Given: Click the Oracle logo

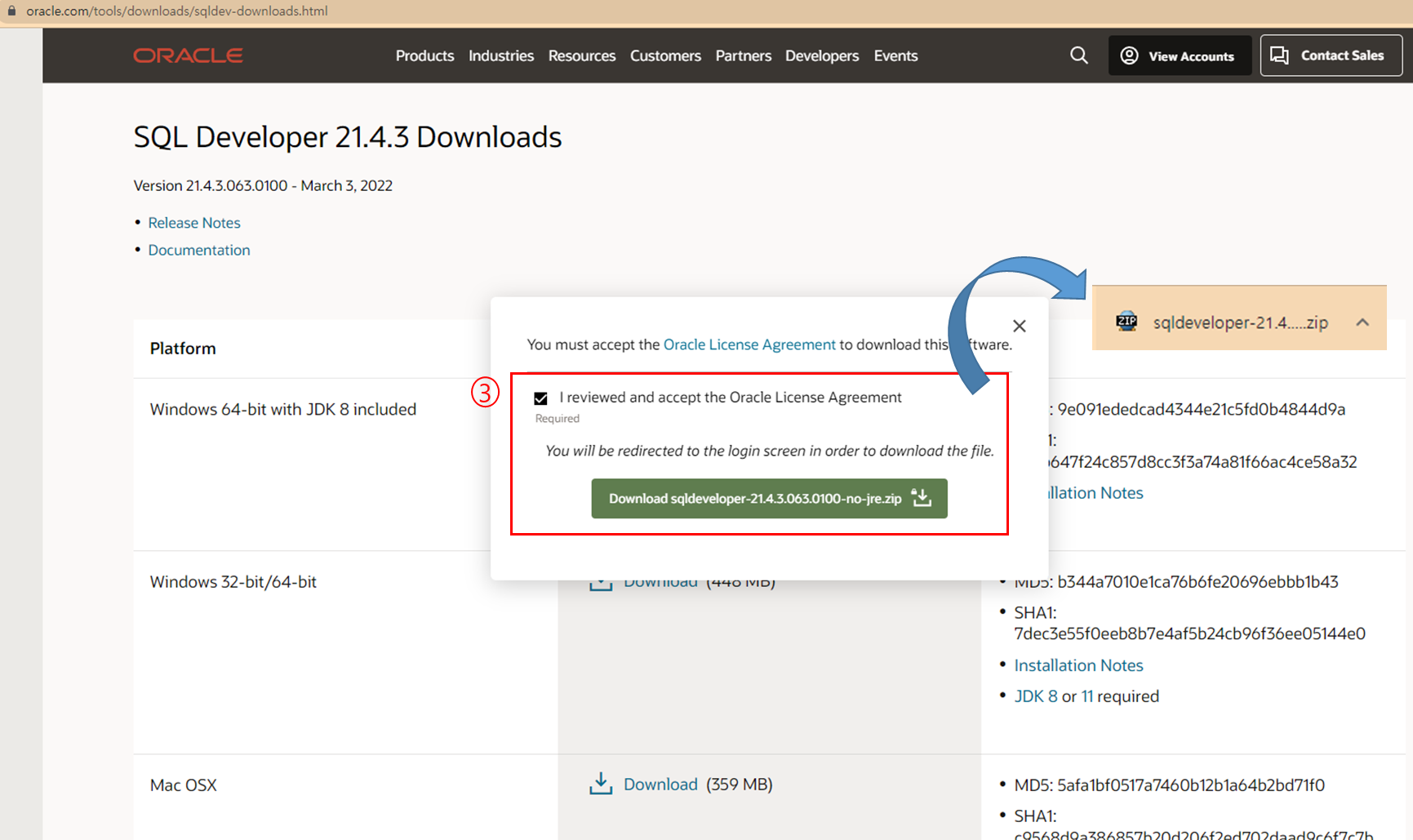Looking at the screenshot, I should coord(188,56).
